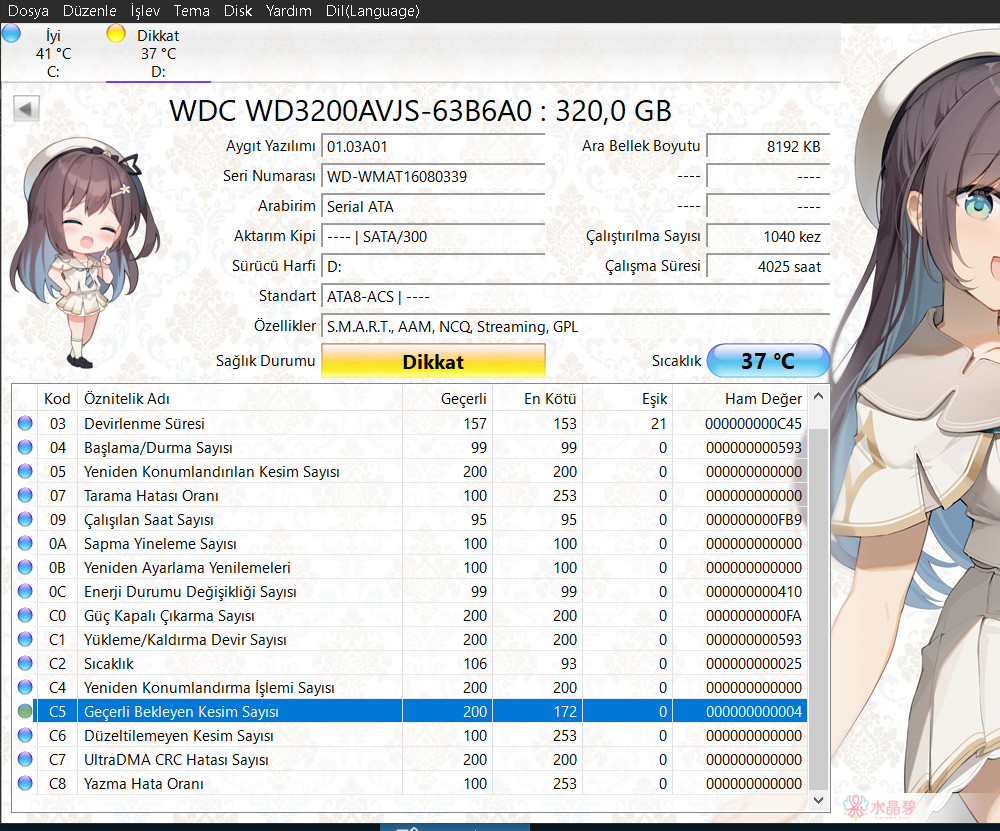Click the Öznitelik Adı column header
Image resolution: width=1000 pixels, height=831 pixels.
point(240,399)
